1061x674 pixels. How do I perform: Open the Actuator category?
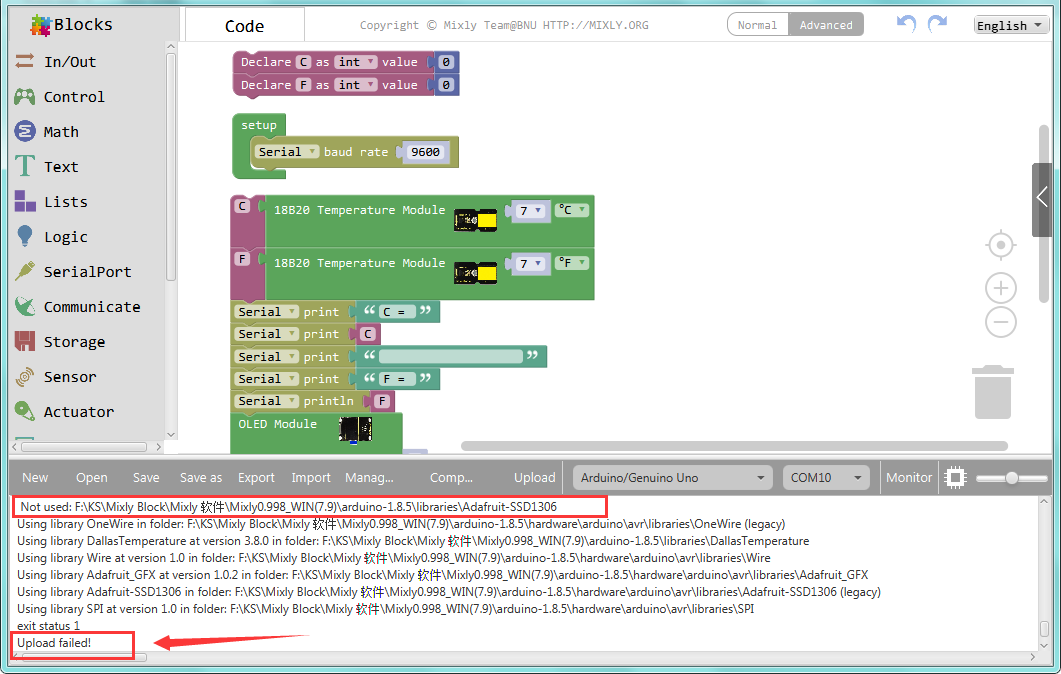tap(64, 411)
